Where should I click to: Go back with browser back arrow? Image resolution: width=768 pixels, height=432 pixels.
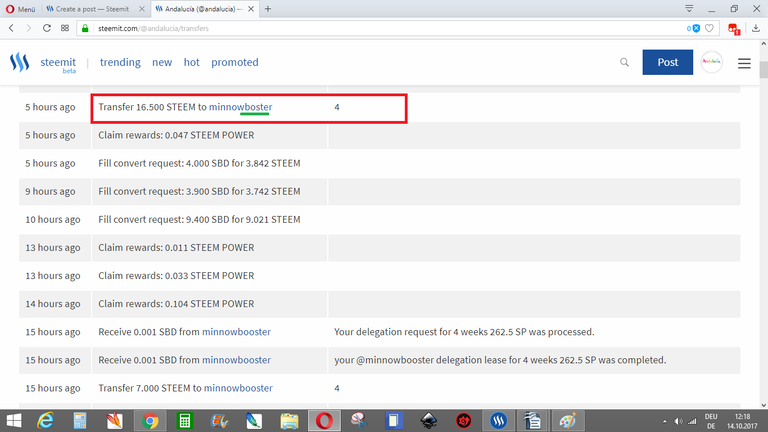click(11, 28)
